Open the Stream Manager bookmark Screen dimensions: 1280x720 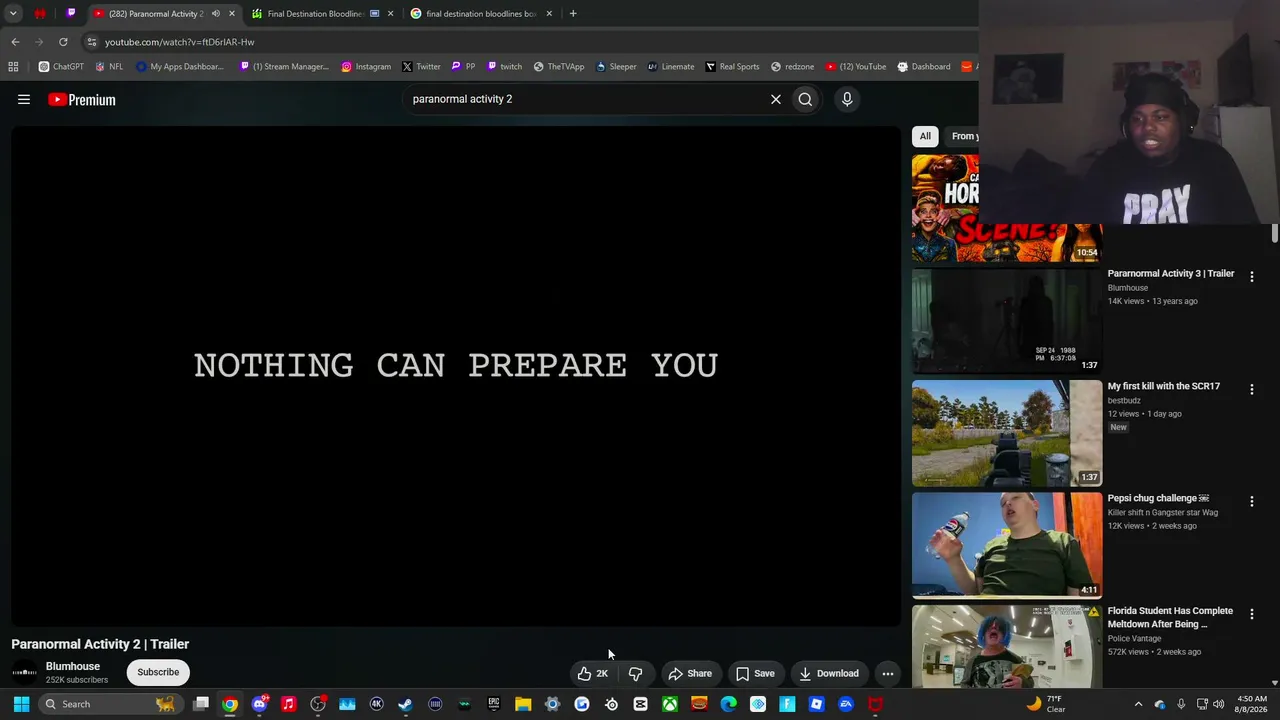(x=284, y=67)
